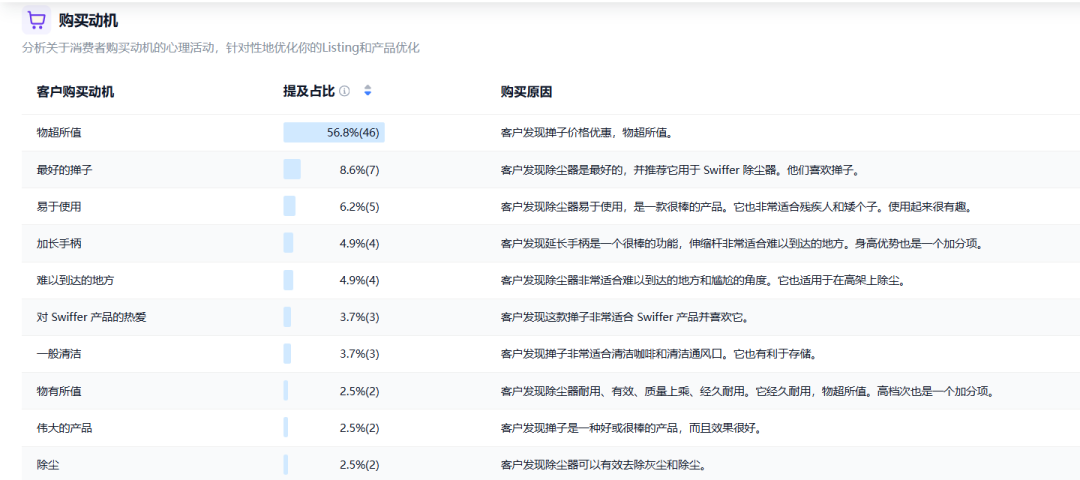Click the 56.8%(46) percentage bar

tap(334, 132)
